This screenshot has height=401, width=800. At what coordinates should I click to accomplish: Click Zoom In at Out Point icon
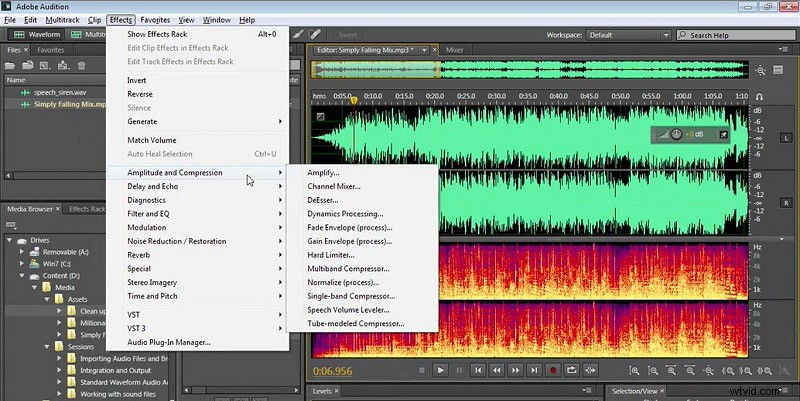coord(745,371)
